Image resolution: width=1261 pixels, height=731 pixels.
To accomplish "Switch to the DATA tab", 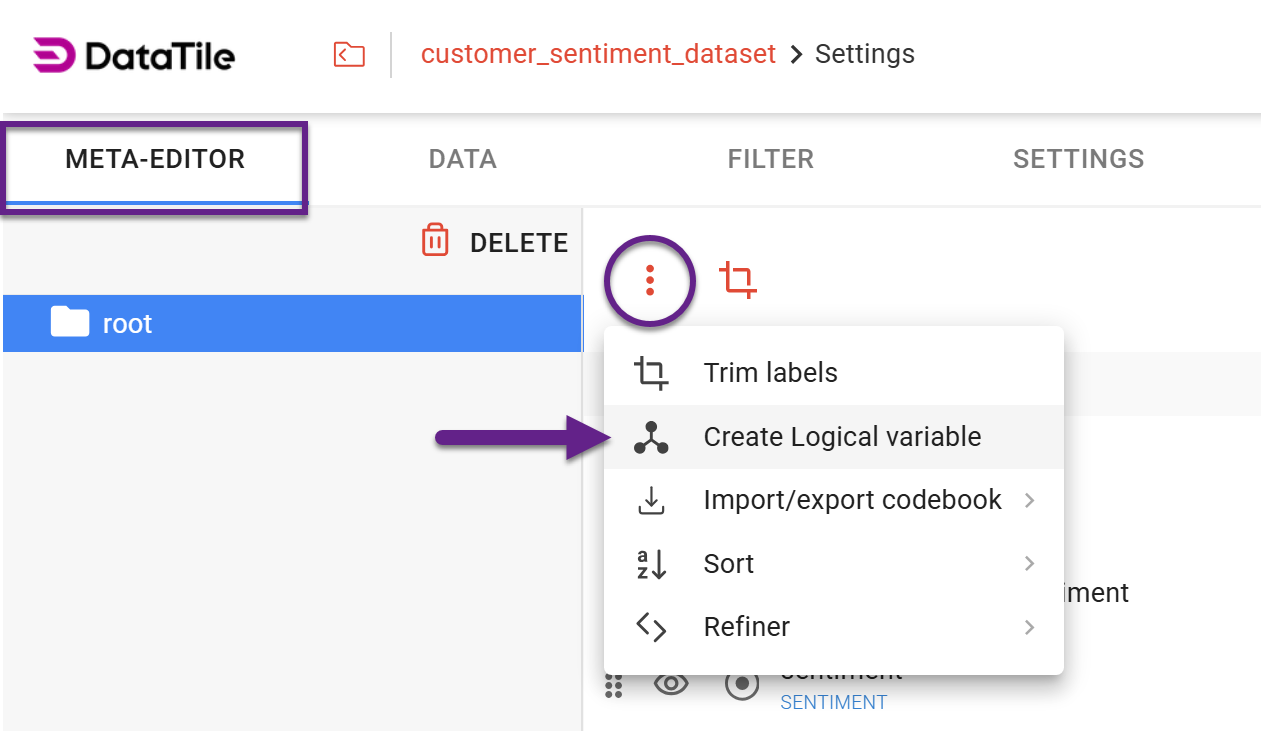I will tap(462, 159).
